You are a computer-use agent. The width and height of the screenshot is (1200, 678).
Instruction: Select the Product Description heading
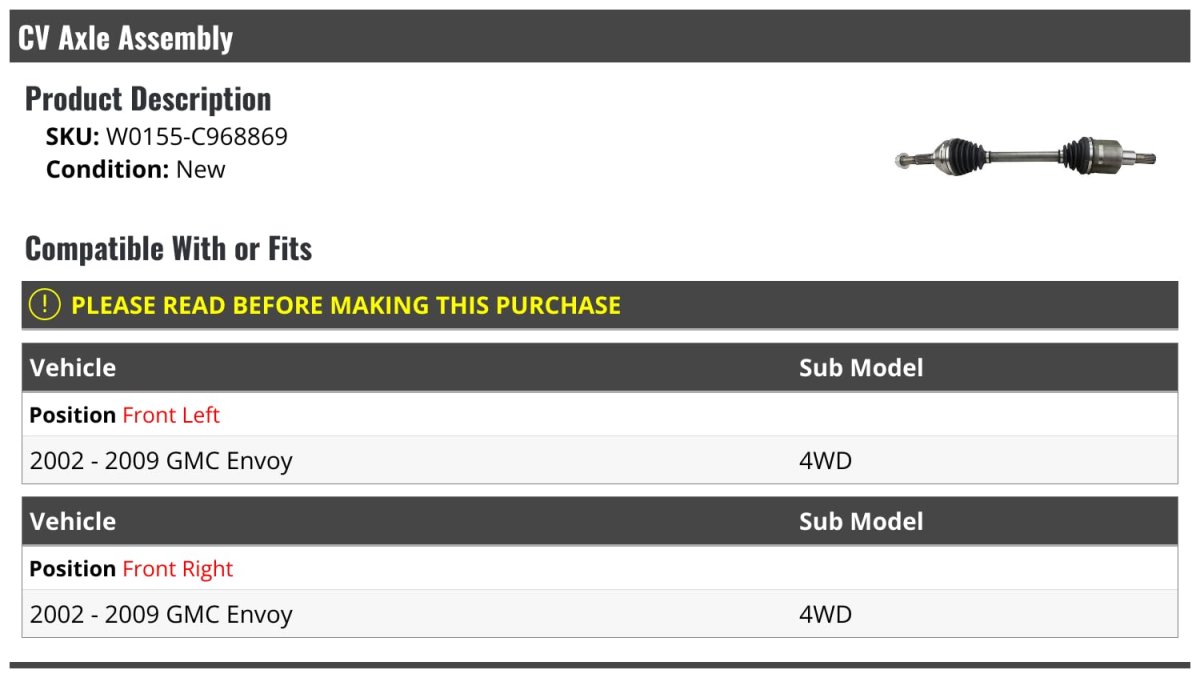(x=148, y=98)
